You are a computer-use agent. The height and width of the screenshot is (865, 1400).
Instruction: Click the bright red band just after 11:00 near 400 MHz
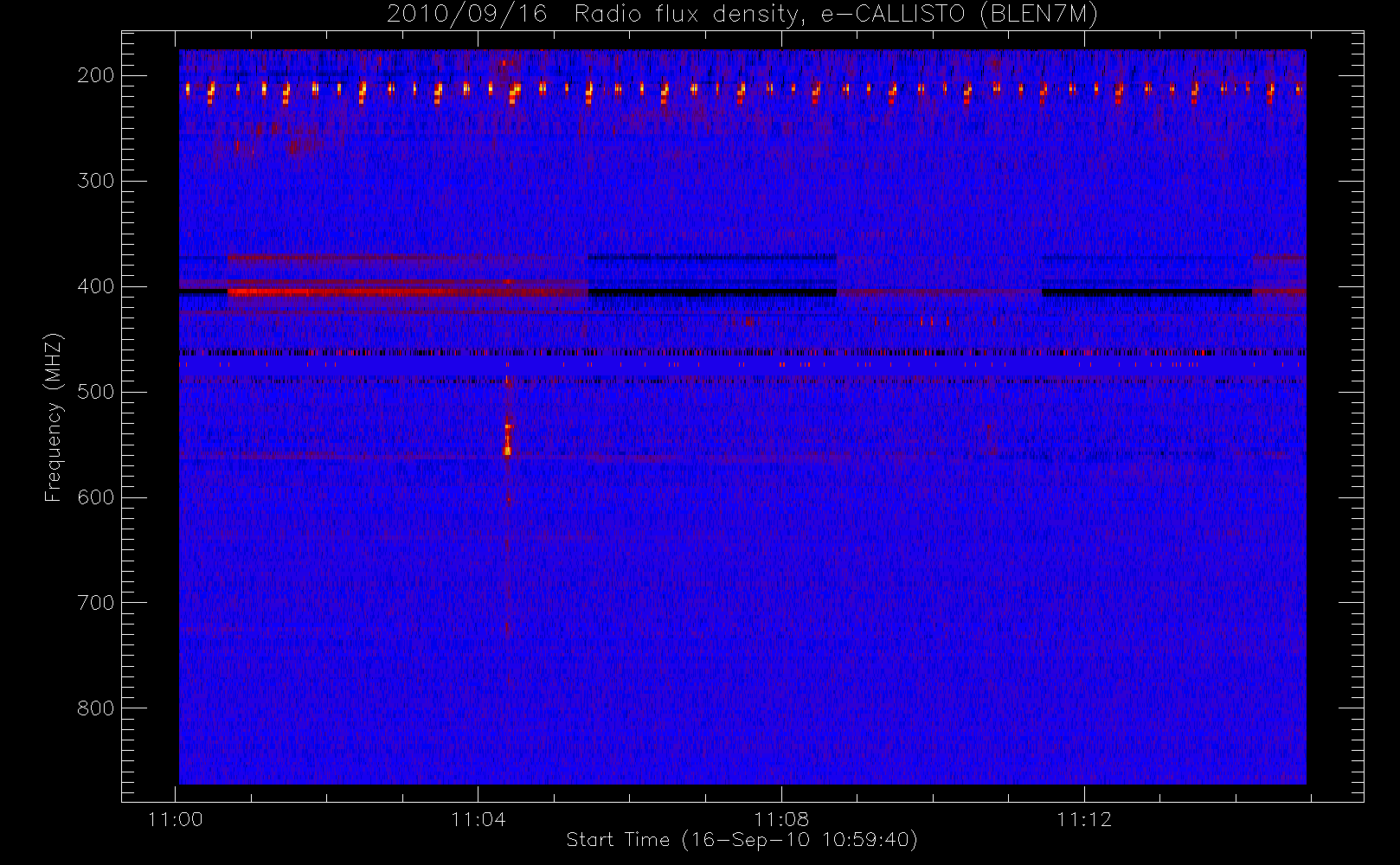pyautogui.click(x=407, y=292)
